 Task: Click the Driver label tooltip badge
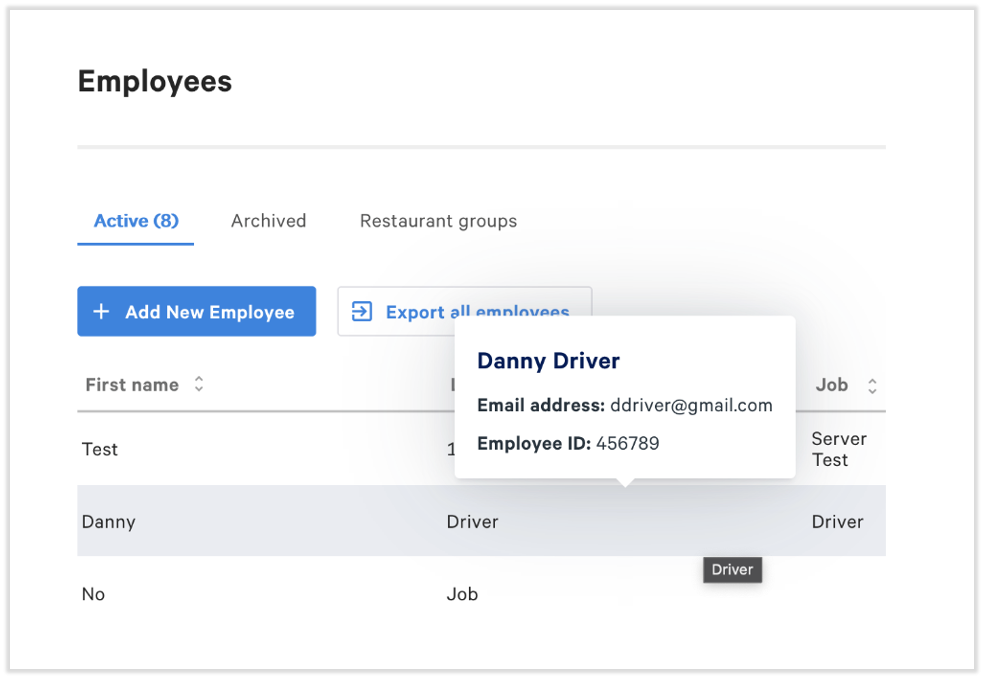point(732,569)
